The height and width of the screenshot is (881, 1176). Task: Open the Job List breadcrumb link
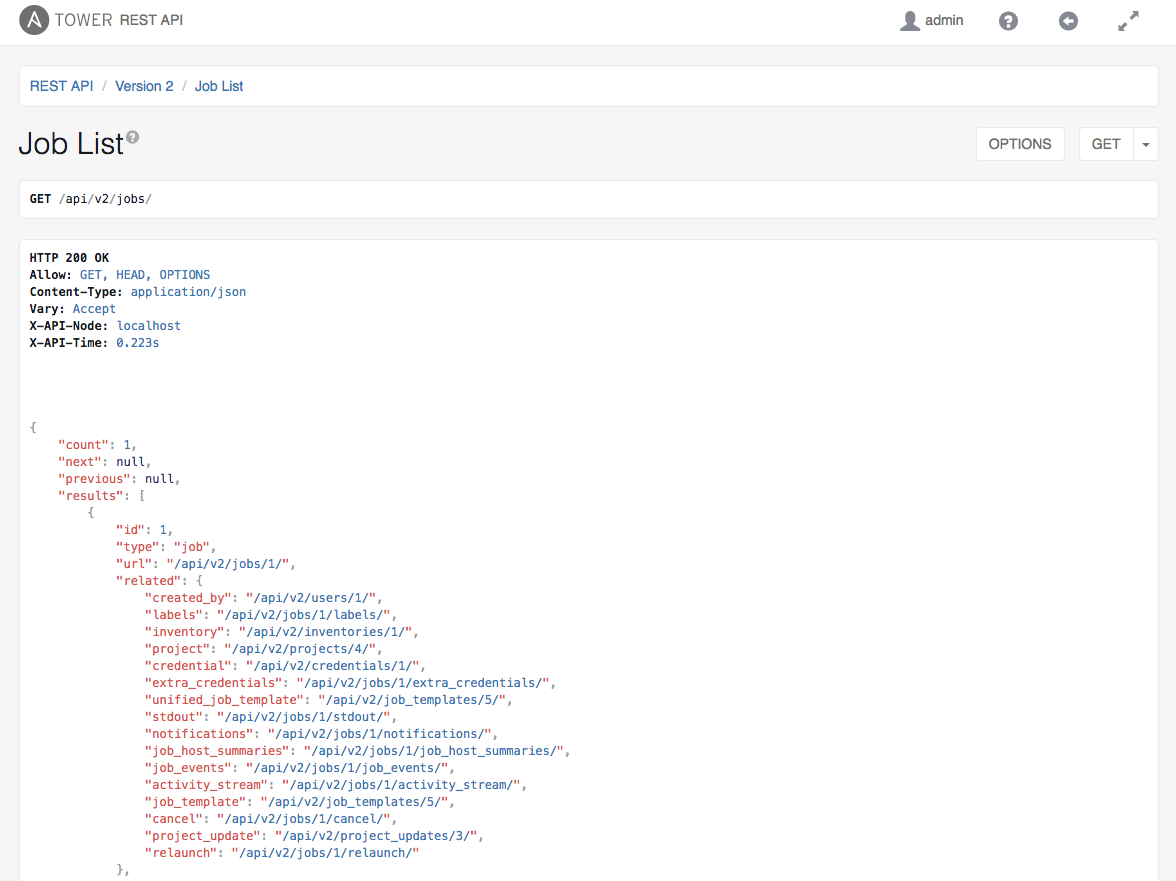pos(219,86)
